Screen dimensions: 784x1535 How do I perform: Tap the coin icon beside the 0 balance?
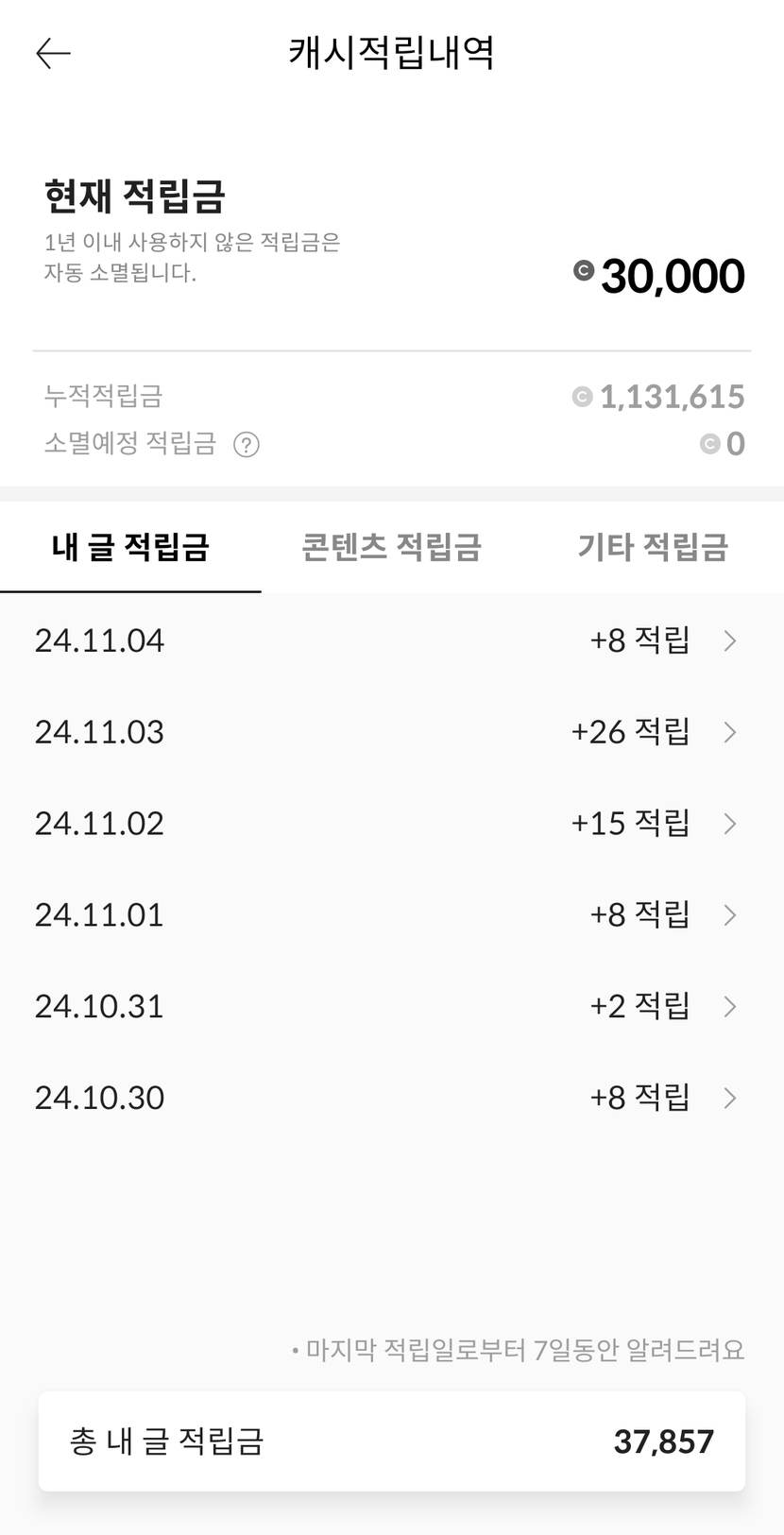pos(709,444)
